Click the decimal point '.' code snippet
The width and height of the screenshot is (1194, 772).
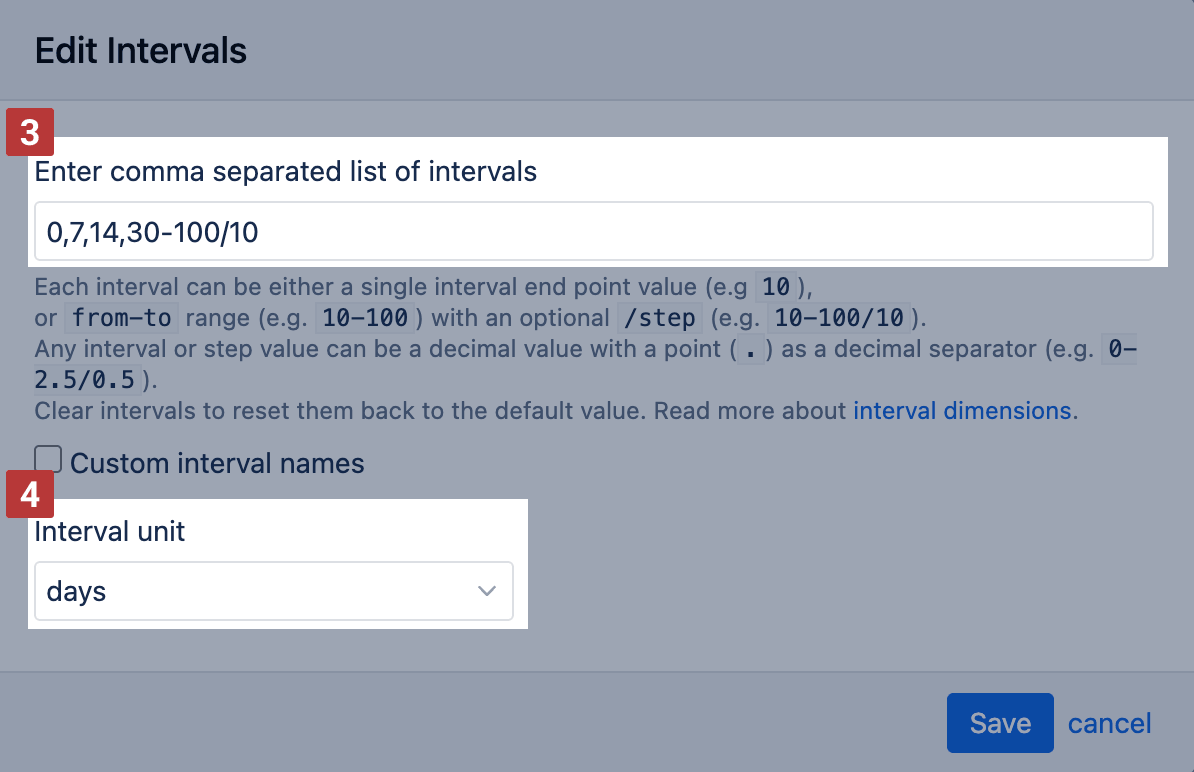[x=751, y=349]
